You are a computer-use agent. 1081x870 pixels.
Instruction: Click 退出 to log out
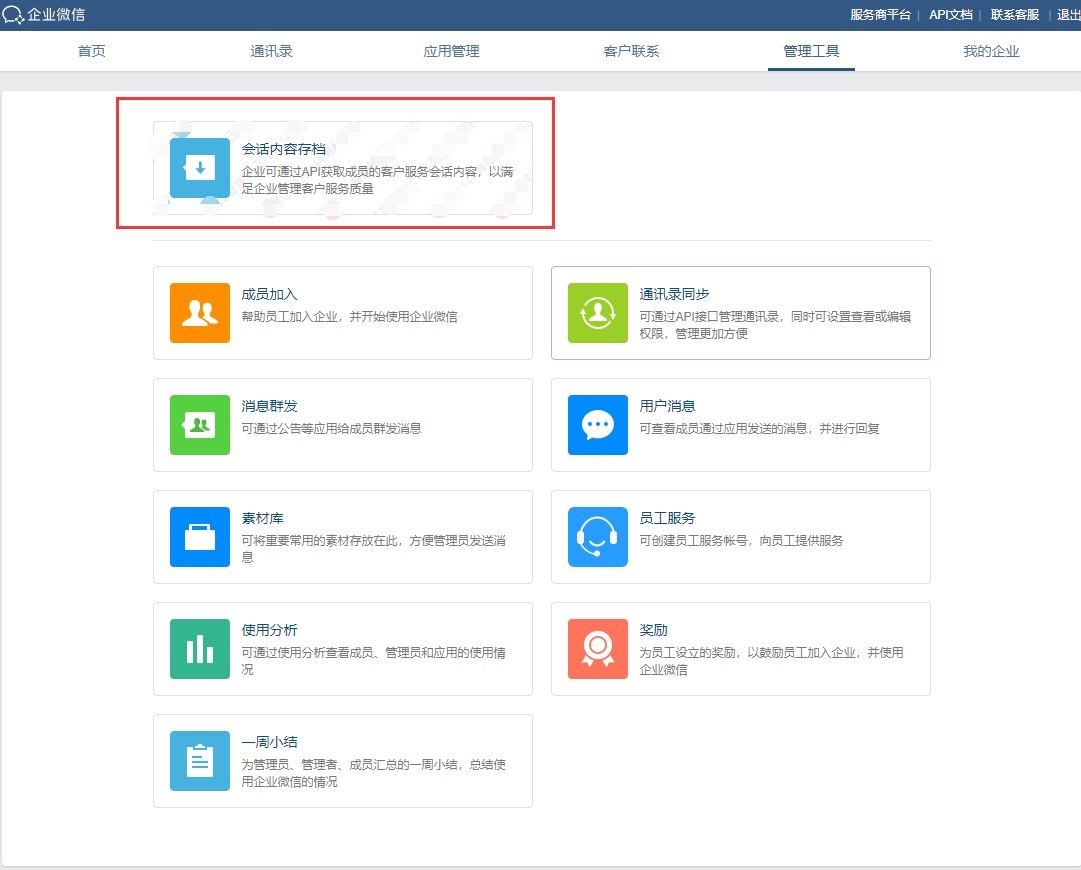pos(1068,15)
